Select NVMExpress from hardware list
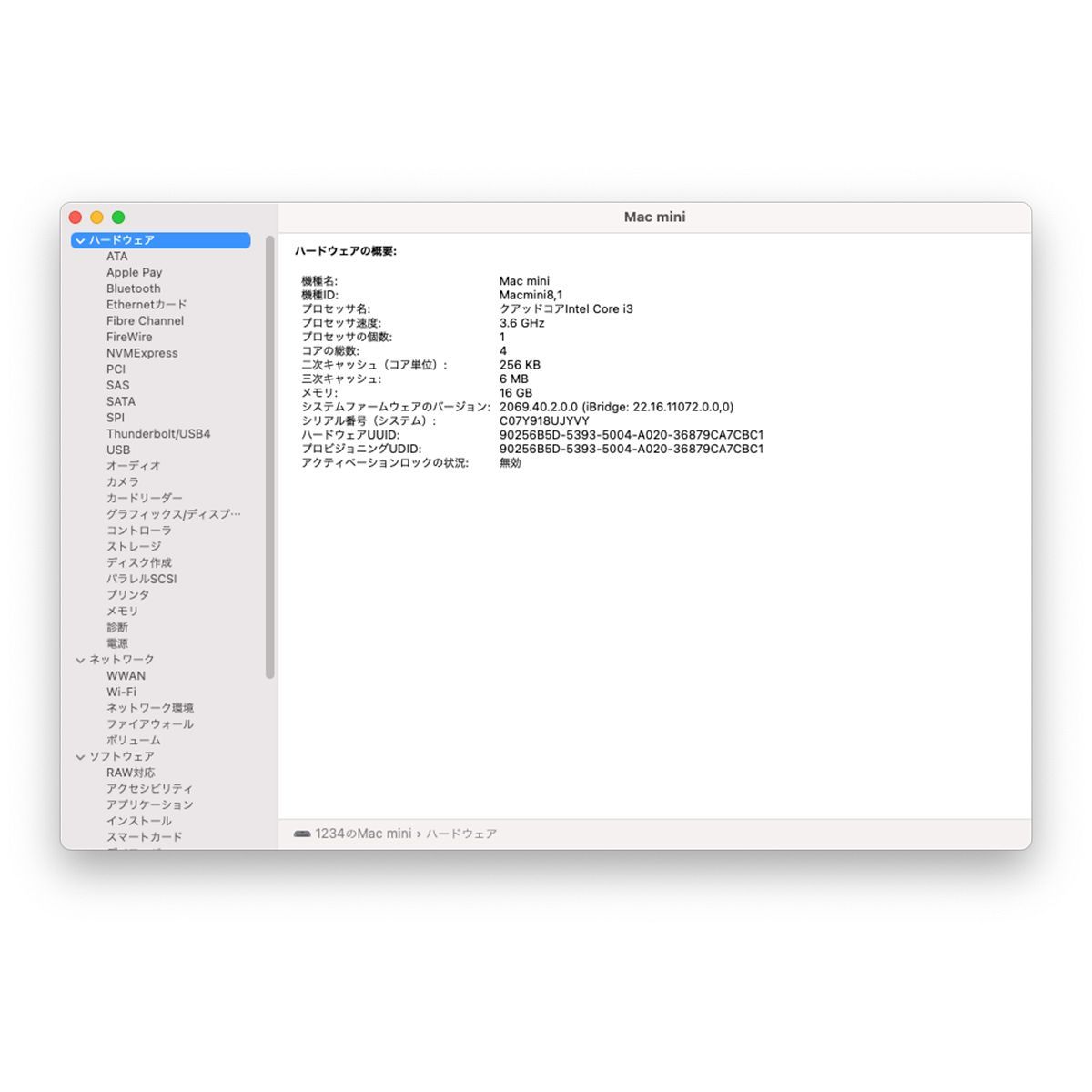This screenshot has width=1092, height=1092. 142,353
